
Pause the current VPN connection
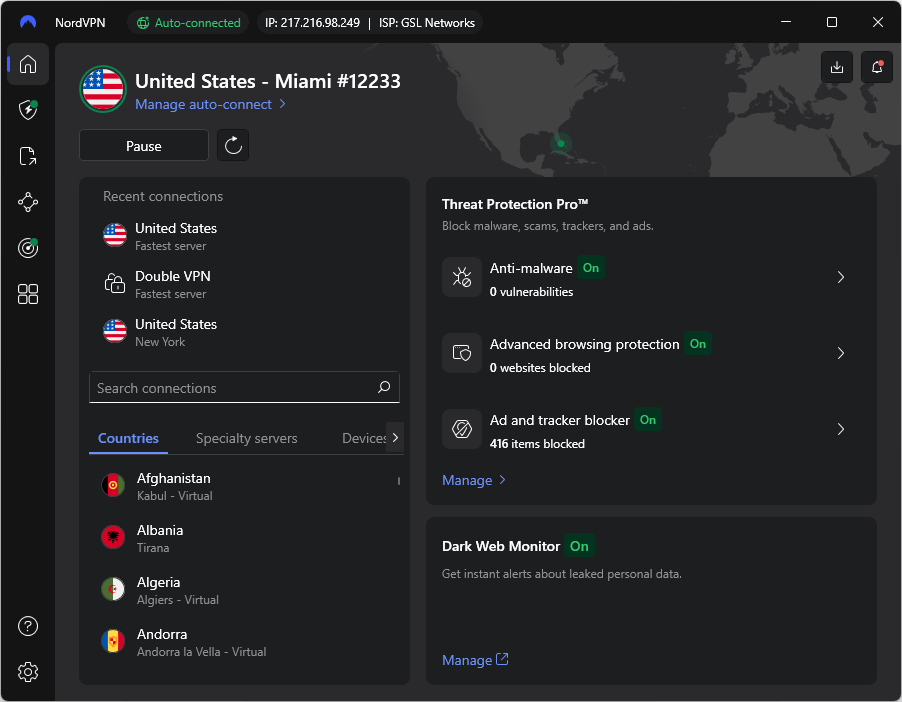[x=143, y=145]
